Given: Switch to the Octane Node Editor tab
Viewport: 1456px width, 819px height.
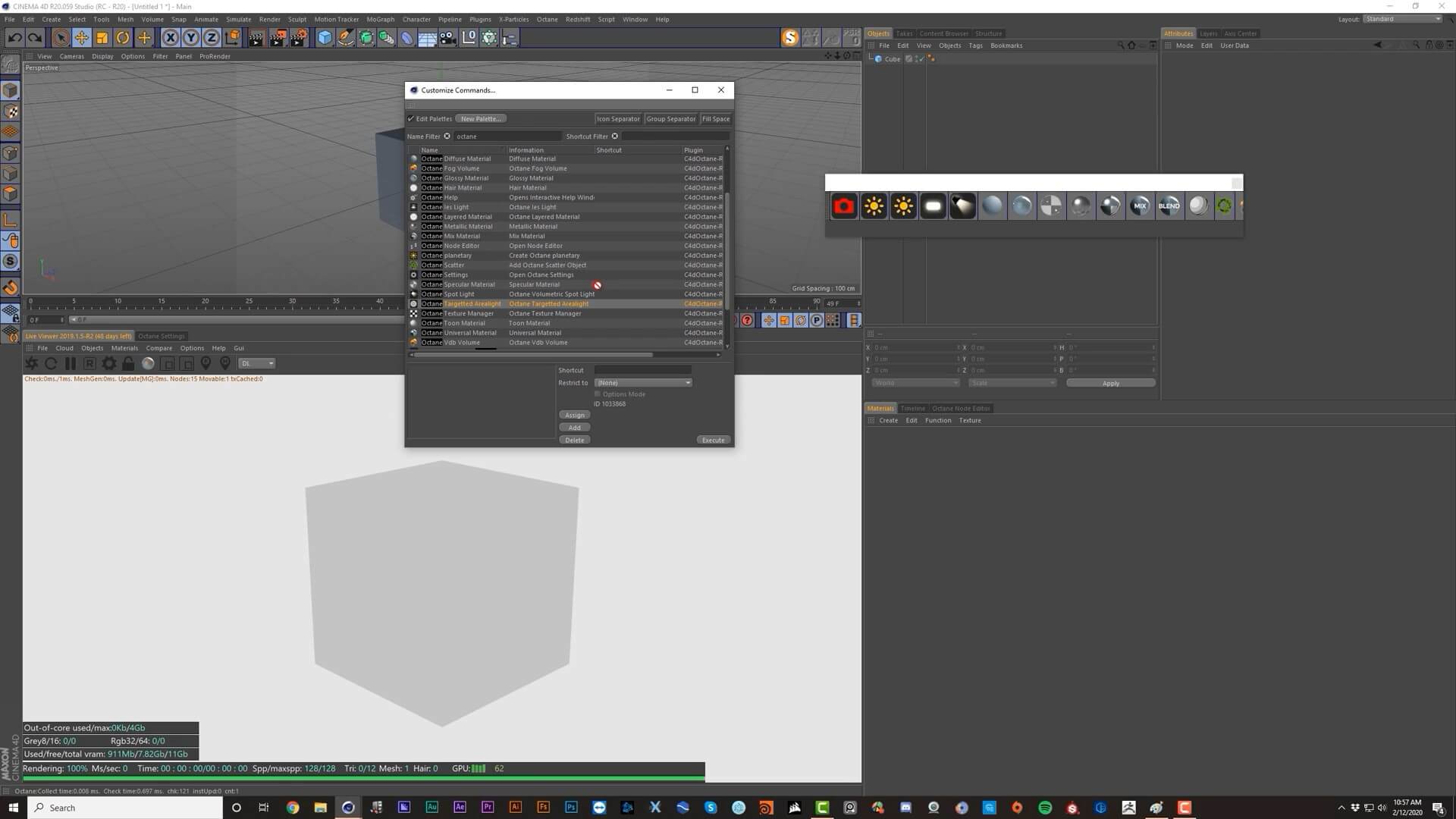Looking at the screenshot, I should (x=961, y=409).
